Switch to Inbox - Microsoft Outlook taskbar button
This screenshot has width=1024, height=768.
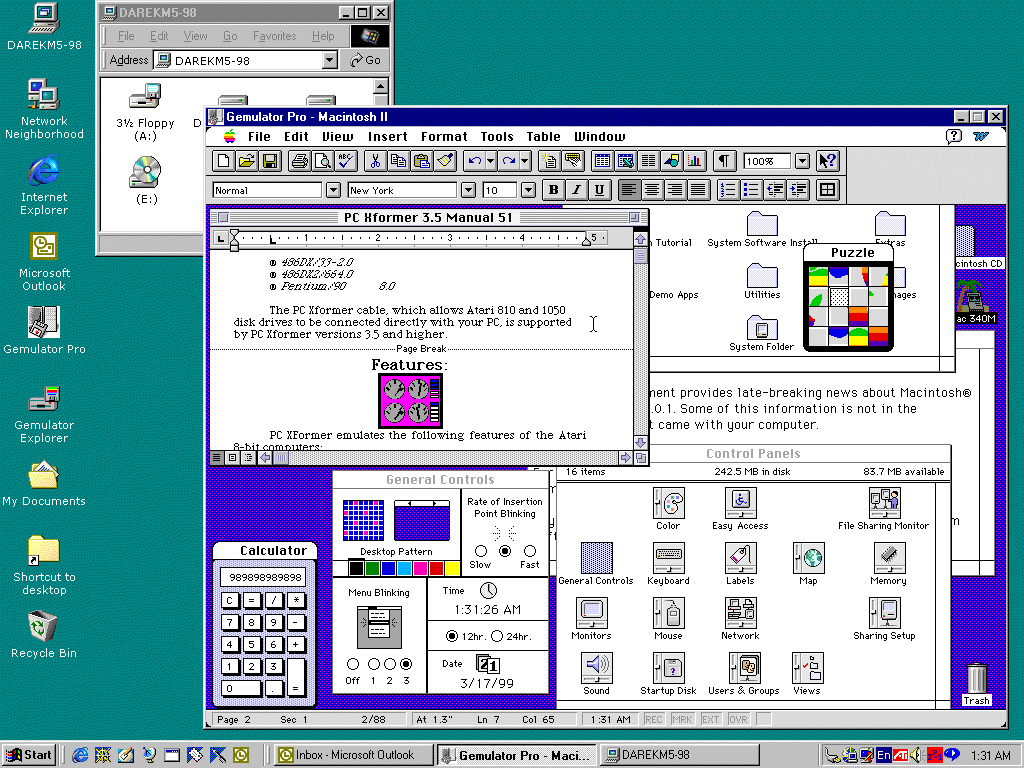(x=353, y=755)
